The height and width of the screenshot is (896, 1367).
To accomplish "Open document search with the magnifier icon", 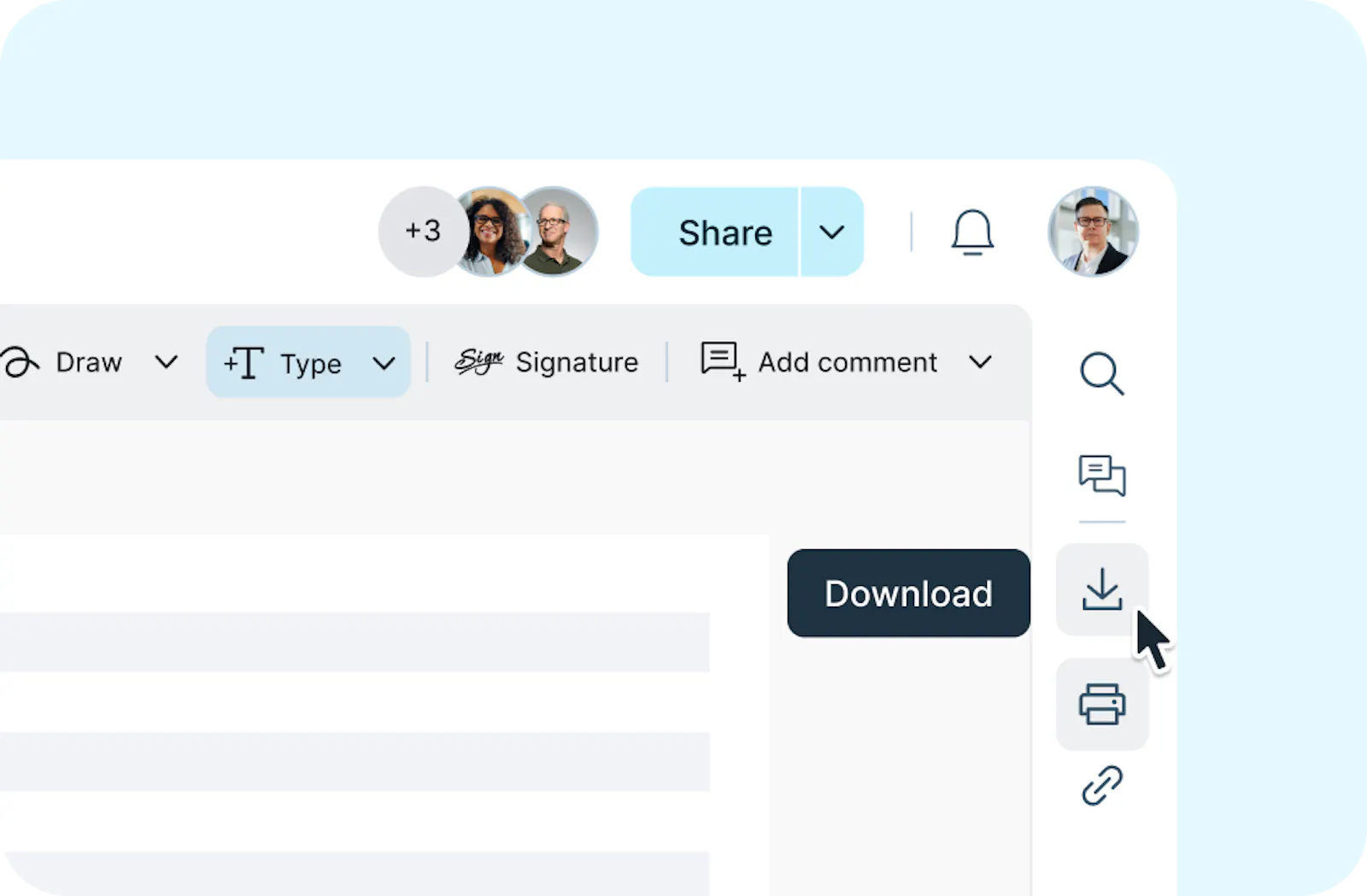I will point(1103,376).
